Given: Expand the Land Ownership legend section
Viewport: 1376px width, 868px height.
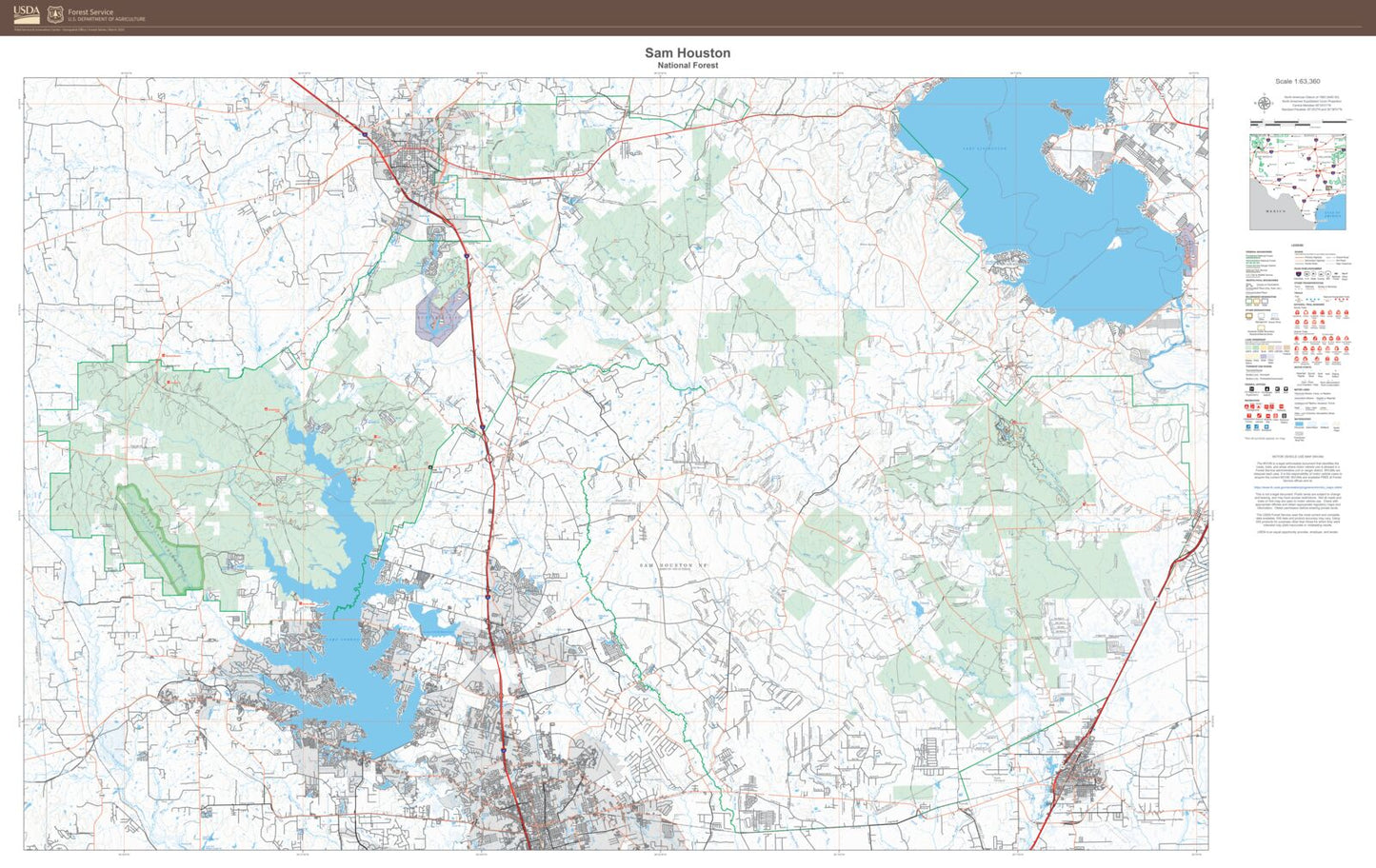Looking at the screenshot, I should [1253, 339].
